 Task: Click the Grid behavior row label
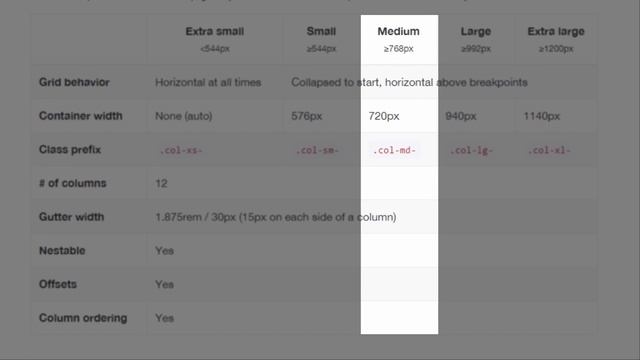(x=74, y=82)
